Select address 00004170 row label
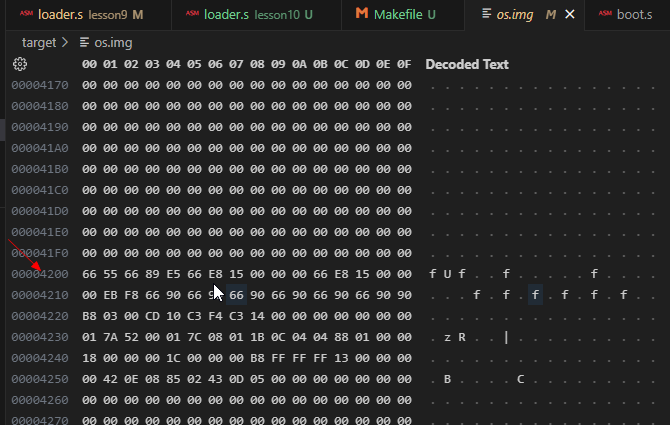670x425 pixels. tap(40, 85)
